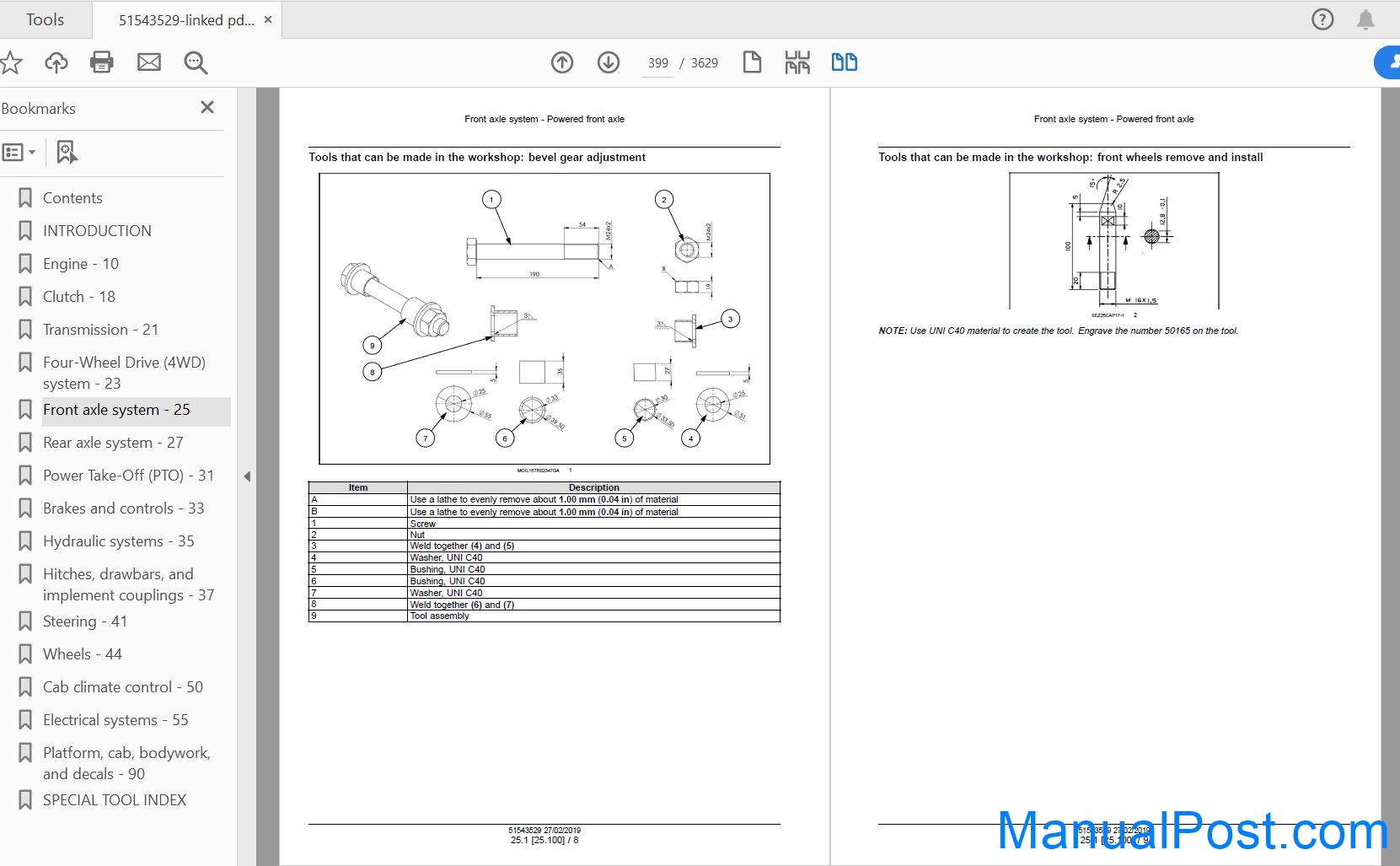Click the bookmark icon beside Electrical systems - 55
This screenshot has width=1400, height=866.
click(25, 720)
